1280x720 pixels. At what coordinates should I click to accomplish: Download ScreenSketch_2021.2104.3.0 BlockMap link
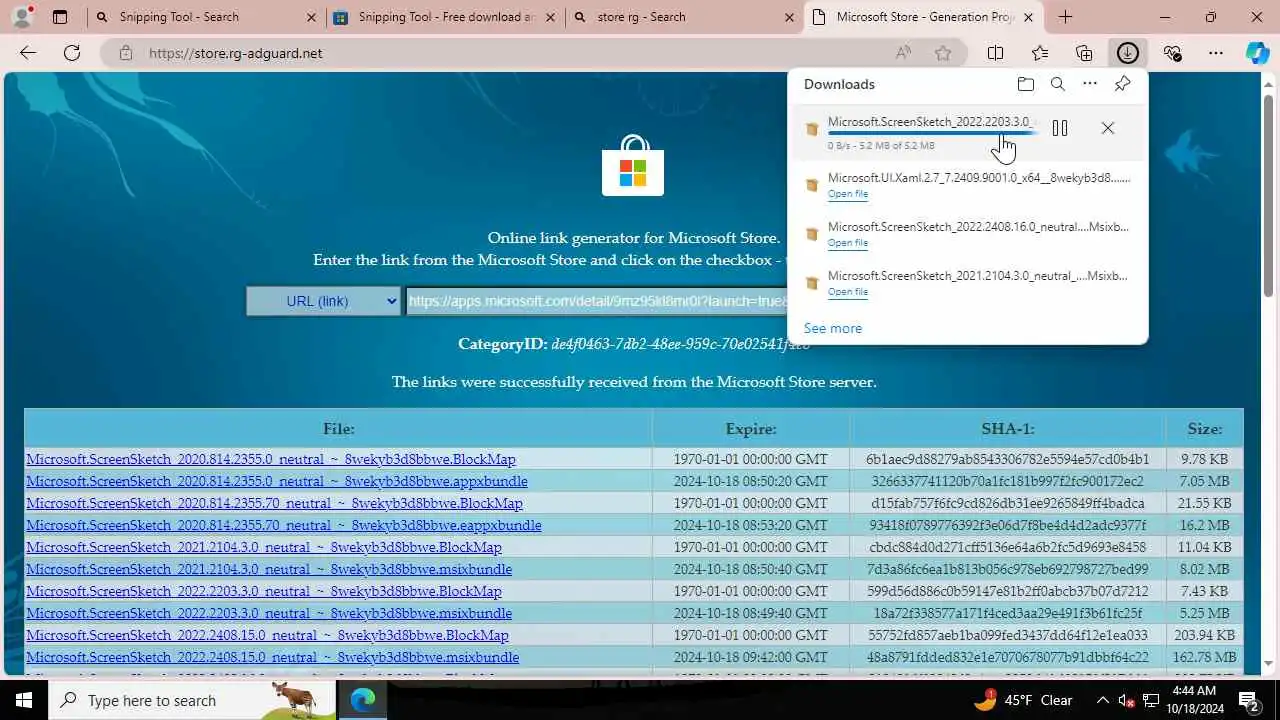click(x=264, y=547)
